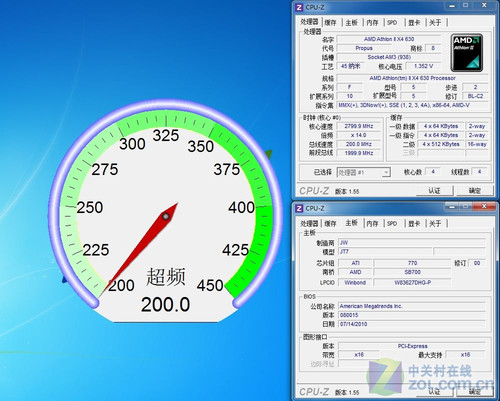Click the LPCIO vendor value Winbond

(355, 282)
